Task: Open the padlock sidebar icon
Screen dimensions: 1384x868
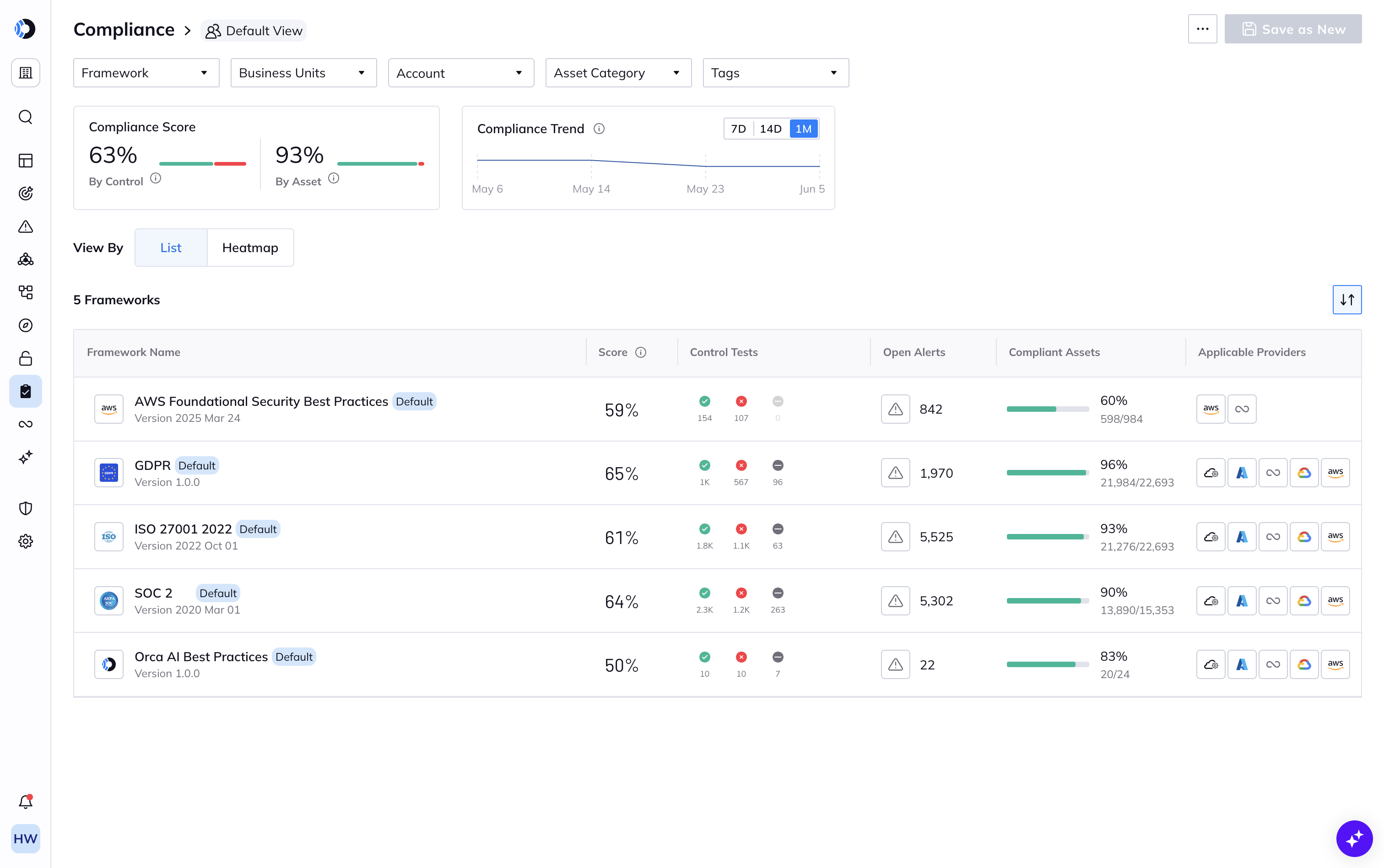Action: tap(25, 359)
